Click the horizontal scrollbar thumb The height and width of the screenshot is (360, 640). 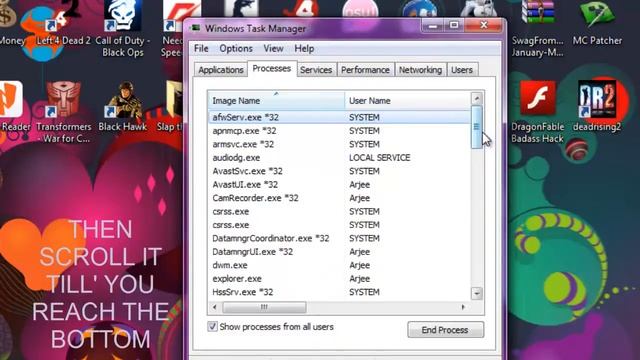[x=264, y=307]
